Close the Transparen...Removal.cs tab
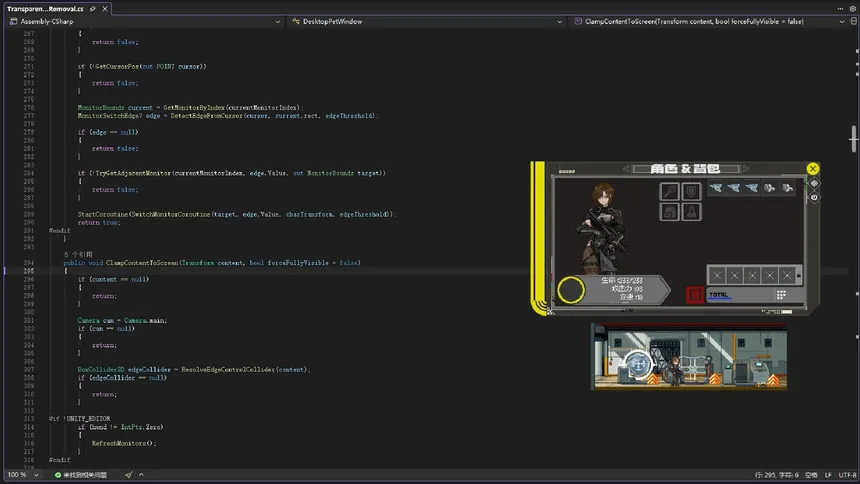Screen dimensions: 860x484 [x=105, y=9]
